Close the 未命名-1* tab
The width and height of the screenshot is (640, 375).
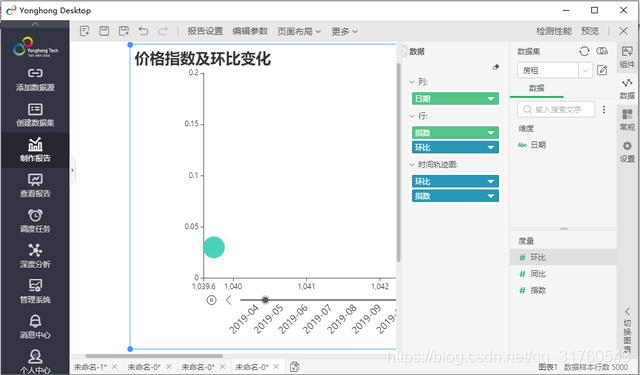tap(115, 367)
